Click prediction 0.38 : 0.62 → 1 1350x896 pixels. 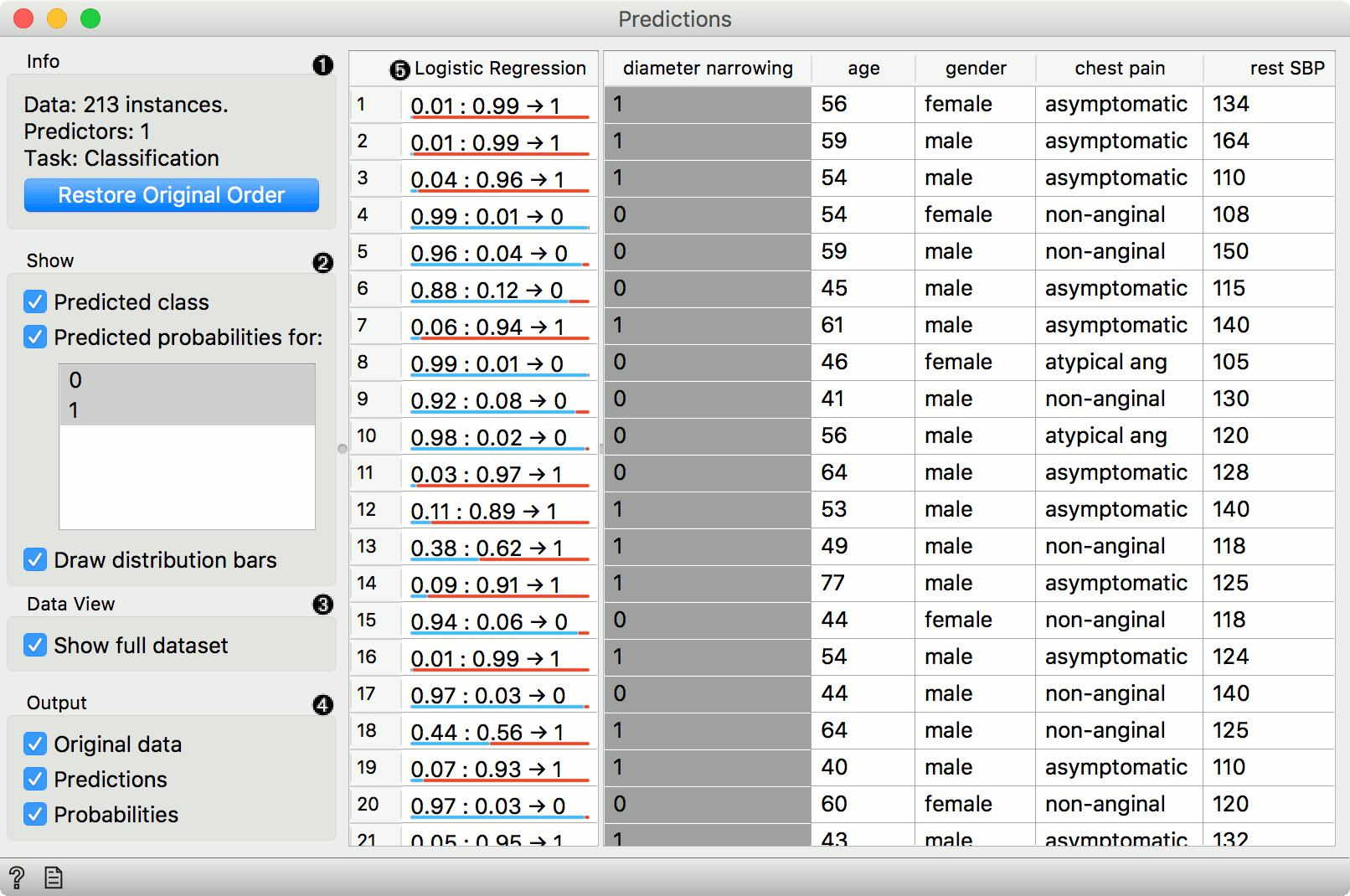[x=500, y=547]
